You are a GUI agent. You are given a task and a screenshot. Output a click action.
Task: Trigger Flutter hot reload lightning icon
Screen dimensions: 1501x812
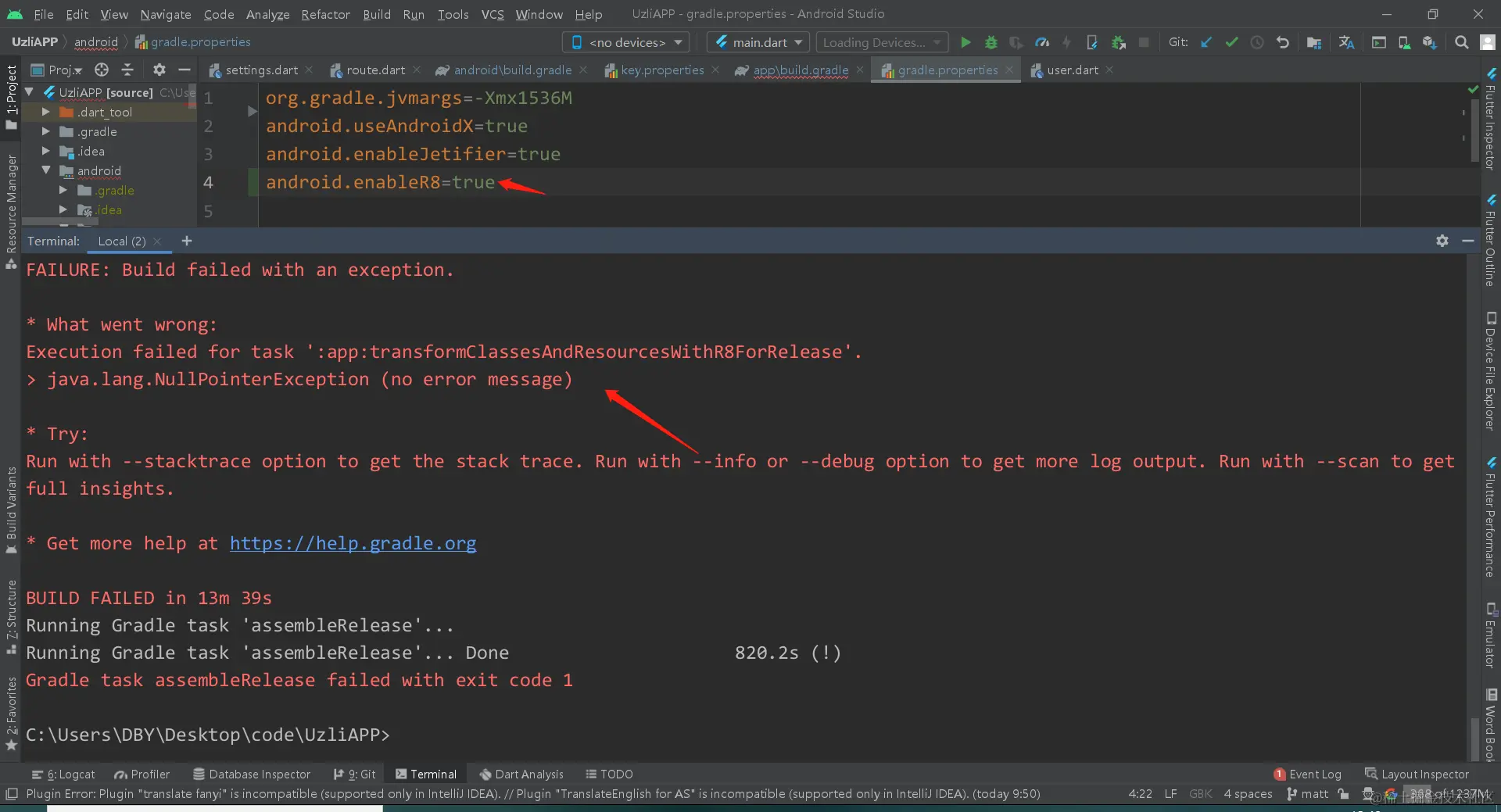coord(1067,42)
